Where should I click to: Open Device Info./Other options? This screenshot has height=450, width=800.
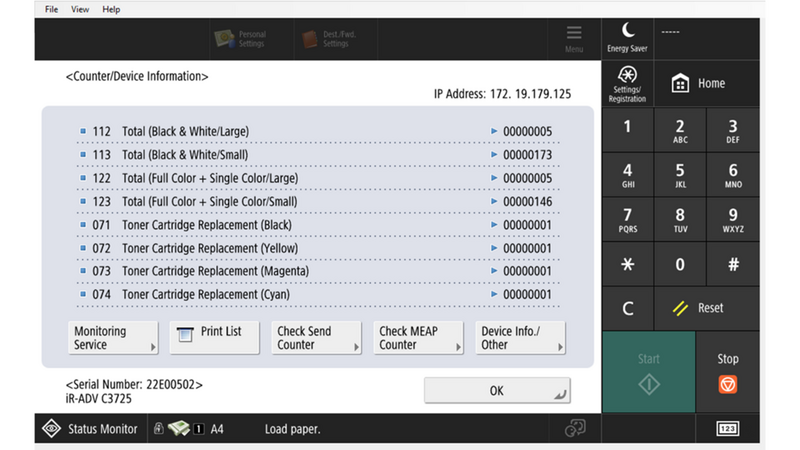tap(520, 338)
